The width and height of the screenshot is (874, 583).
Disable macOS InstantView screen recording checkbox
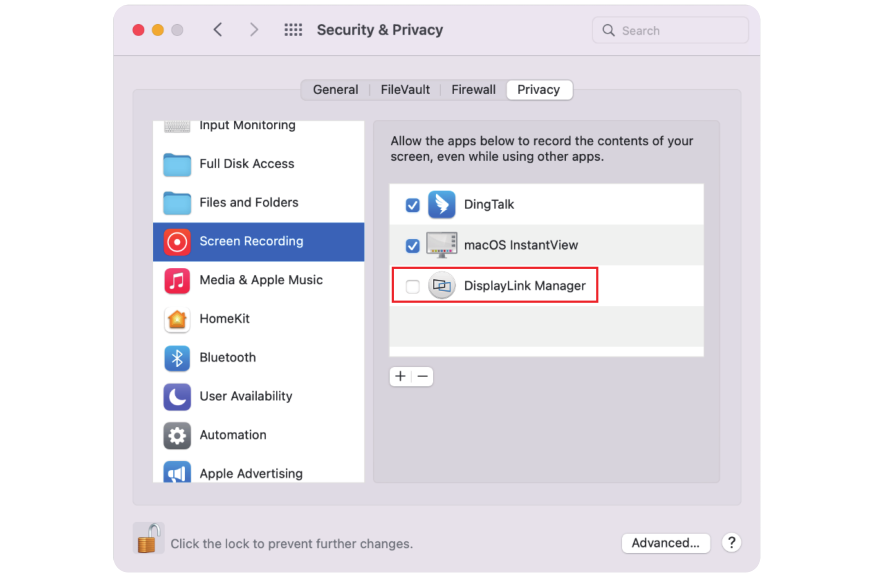coord(412,245)
